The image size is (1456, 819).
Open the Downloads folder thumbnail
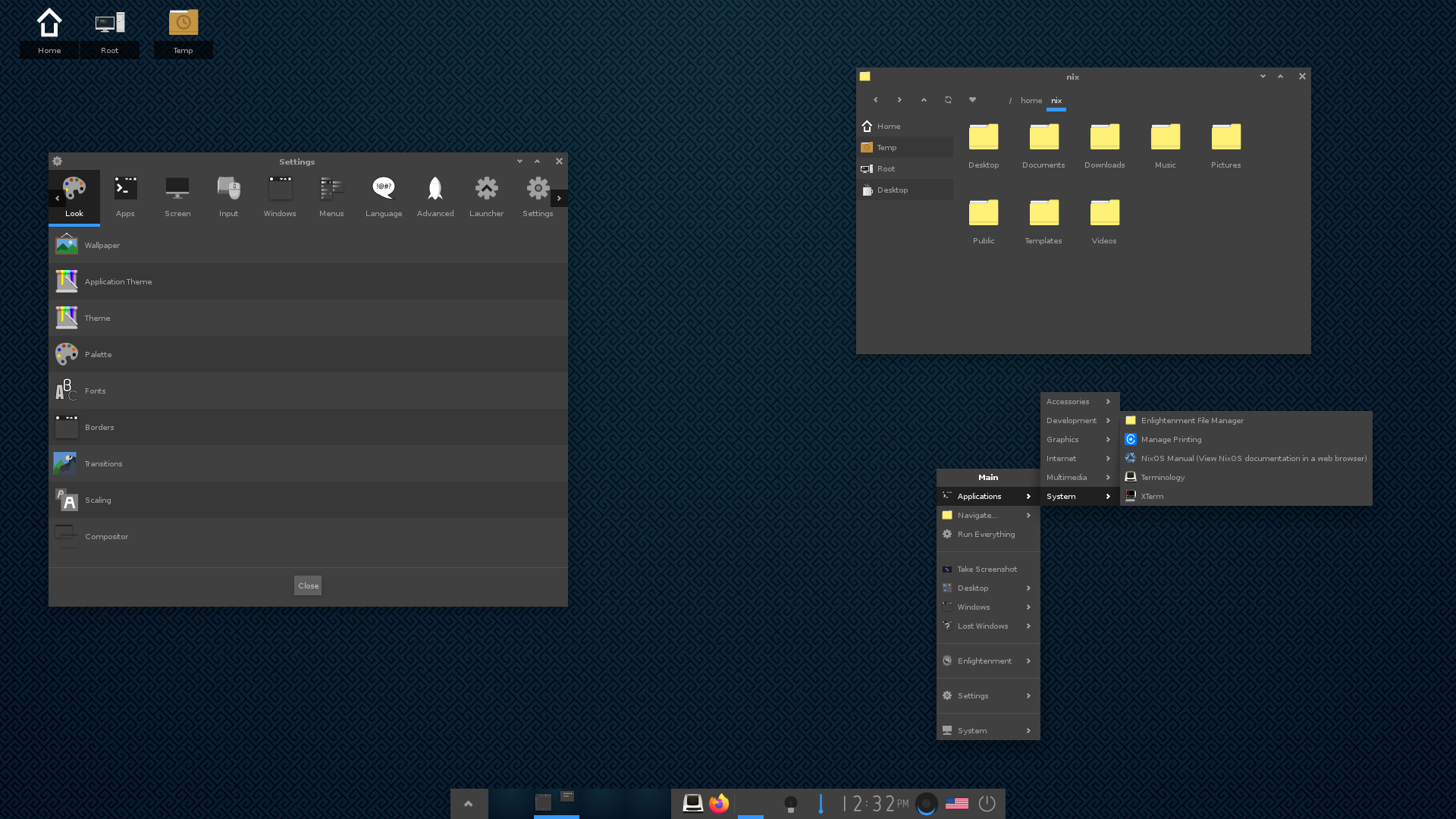click(x=1104, y=145)
